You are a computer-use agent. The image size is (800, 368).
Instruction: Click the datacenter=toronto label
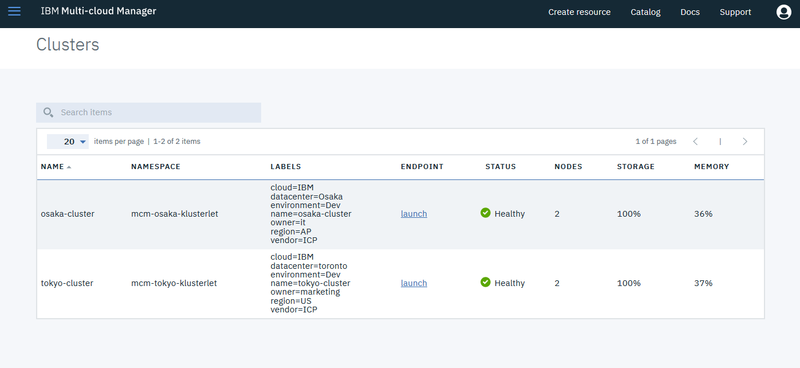click(x=309, y=266)
